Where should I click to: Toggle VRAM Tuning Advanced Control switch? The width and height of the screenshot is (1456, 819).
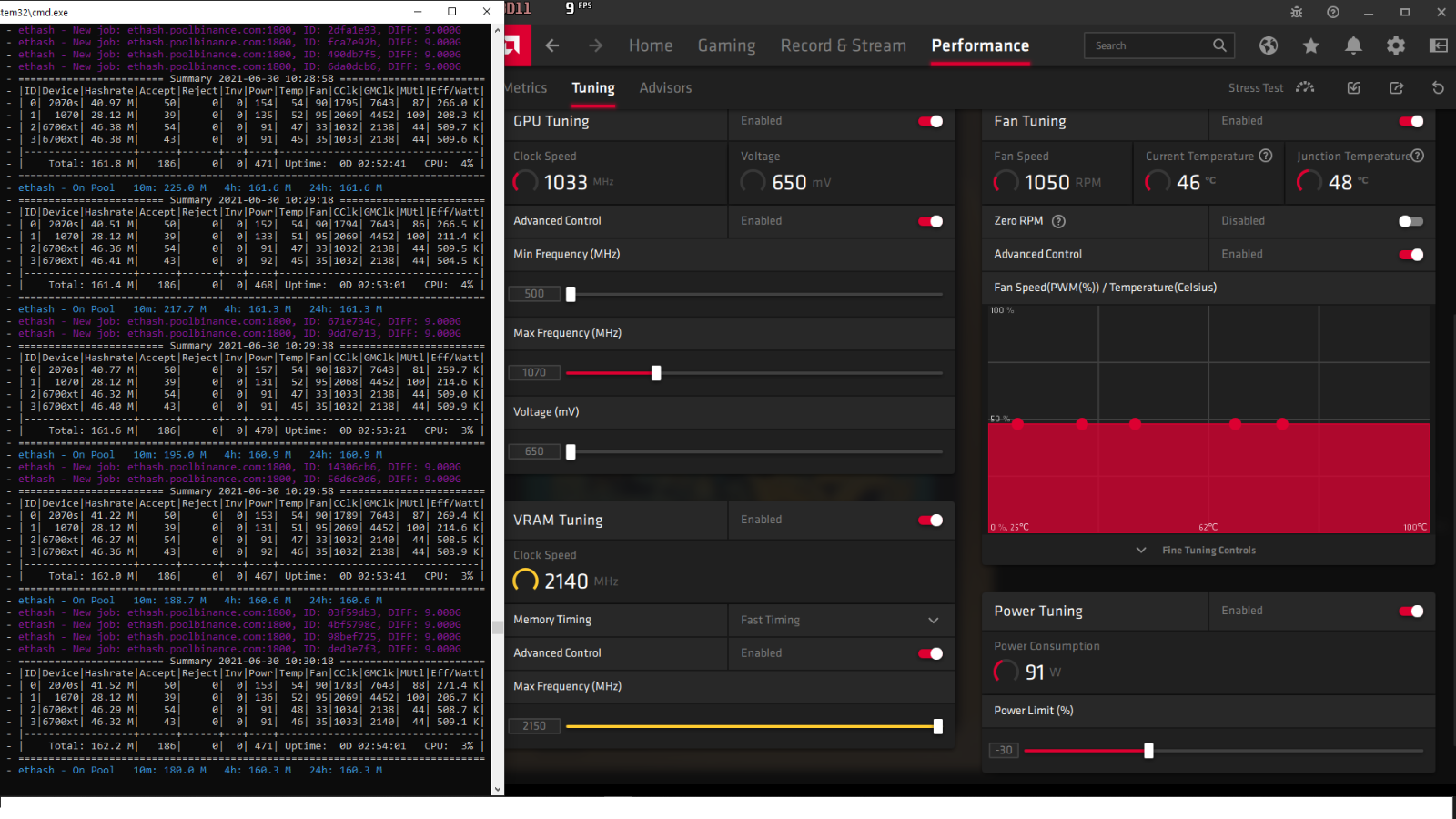pyautogui.click(x=930, y=653)
